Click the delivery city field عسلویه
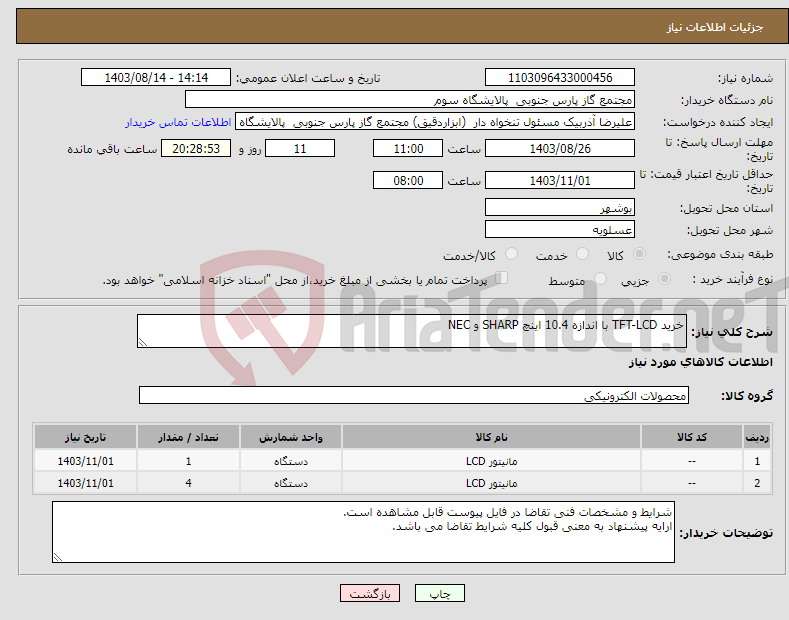 [x=560, y=229]
